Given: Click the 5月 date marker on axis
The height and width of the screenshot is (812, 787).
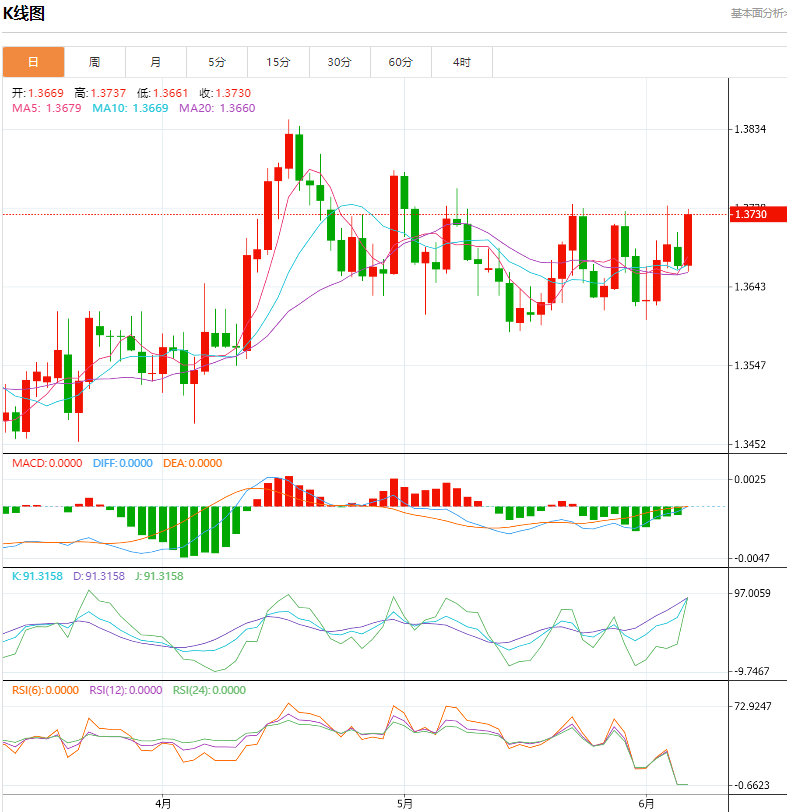Looking at the screenshot, I should coord(404,802).
